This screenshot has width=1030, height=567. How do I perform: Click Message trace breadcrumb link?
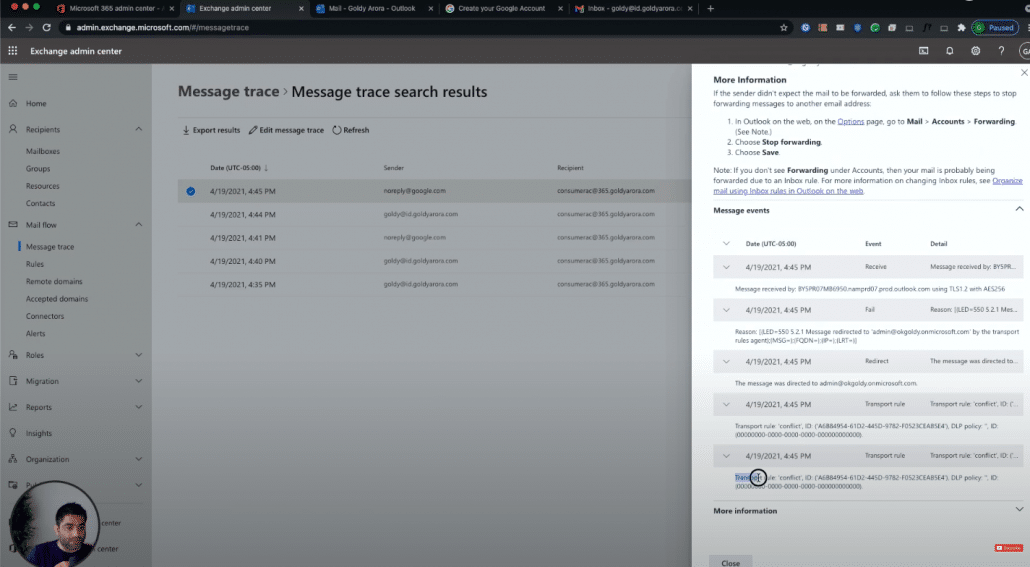point(229,91)
